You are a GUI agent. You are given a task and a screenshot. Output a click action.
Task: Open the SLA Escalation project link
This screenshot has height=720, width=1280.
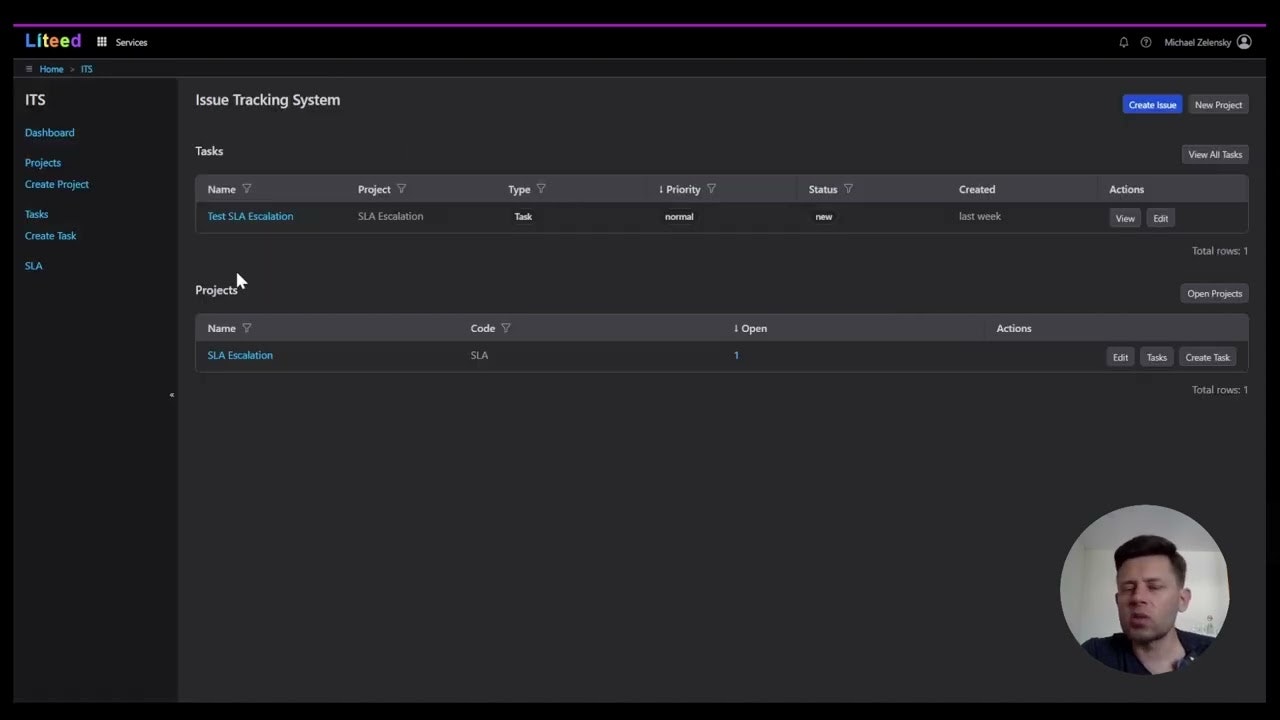[239, 355]
